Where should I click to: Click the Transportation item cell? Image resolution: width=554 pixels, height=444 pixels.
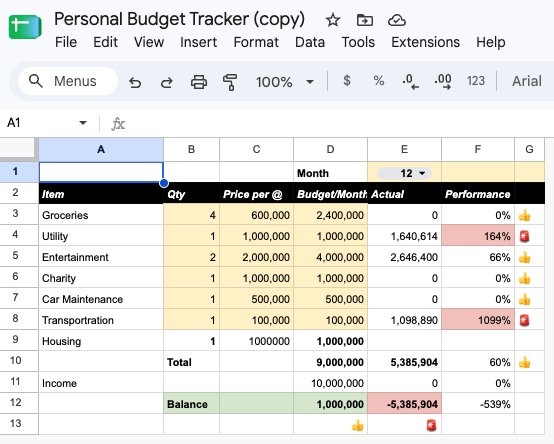coord(101,320)
